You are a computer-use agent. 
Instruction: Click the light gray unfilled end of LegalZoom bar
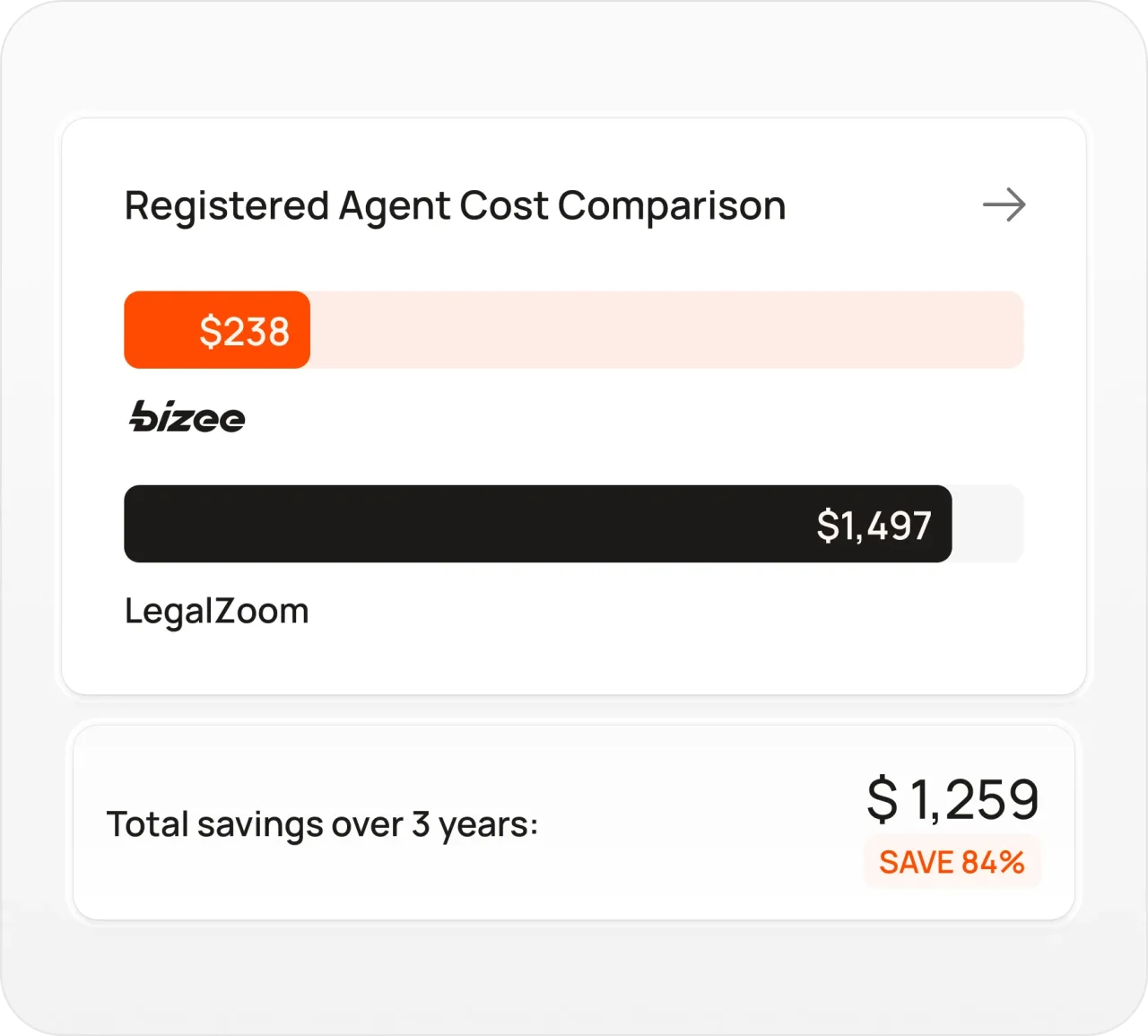point(987,524)
